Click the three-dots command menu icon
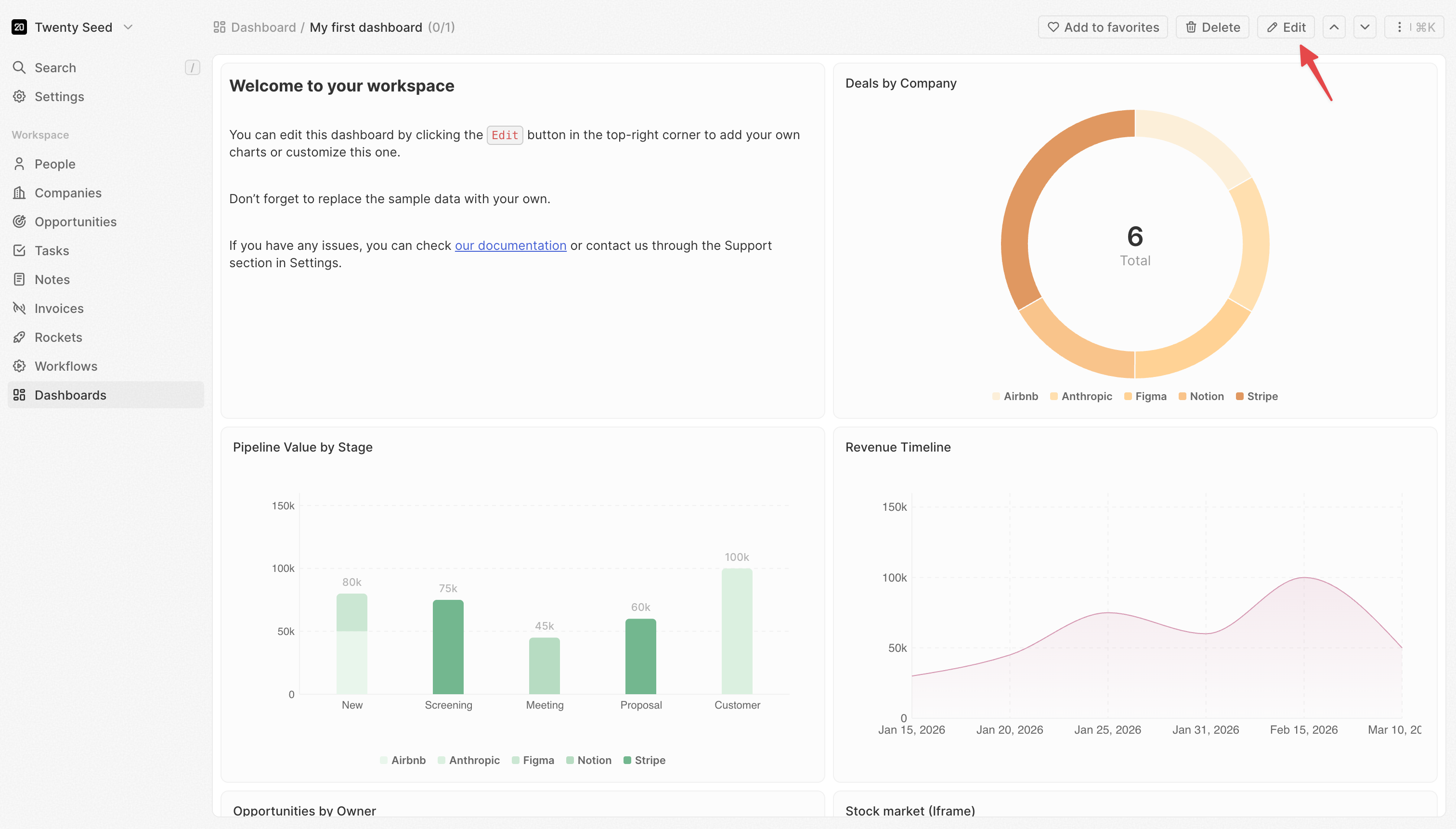1456x829 pixels. [1399, 27]
